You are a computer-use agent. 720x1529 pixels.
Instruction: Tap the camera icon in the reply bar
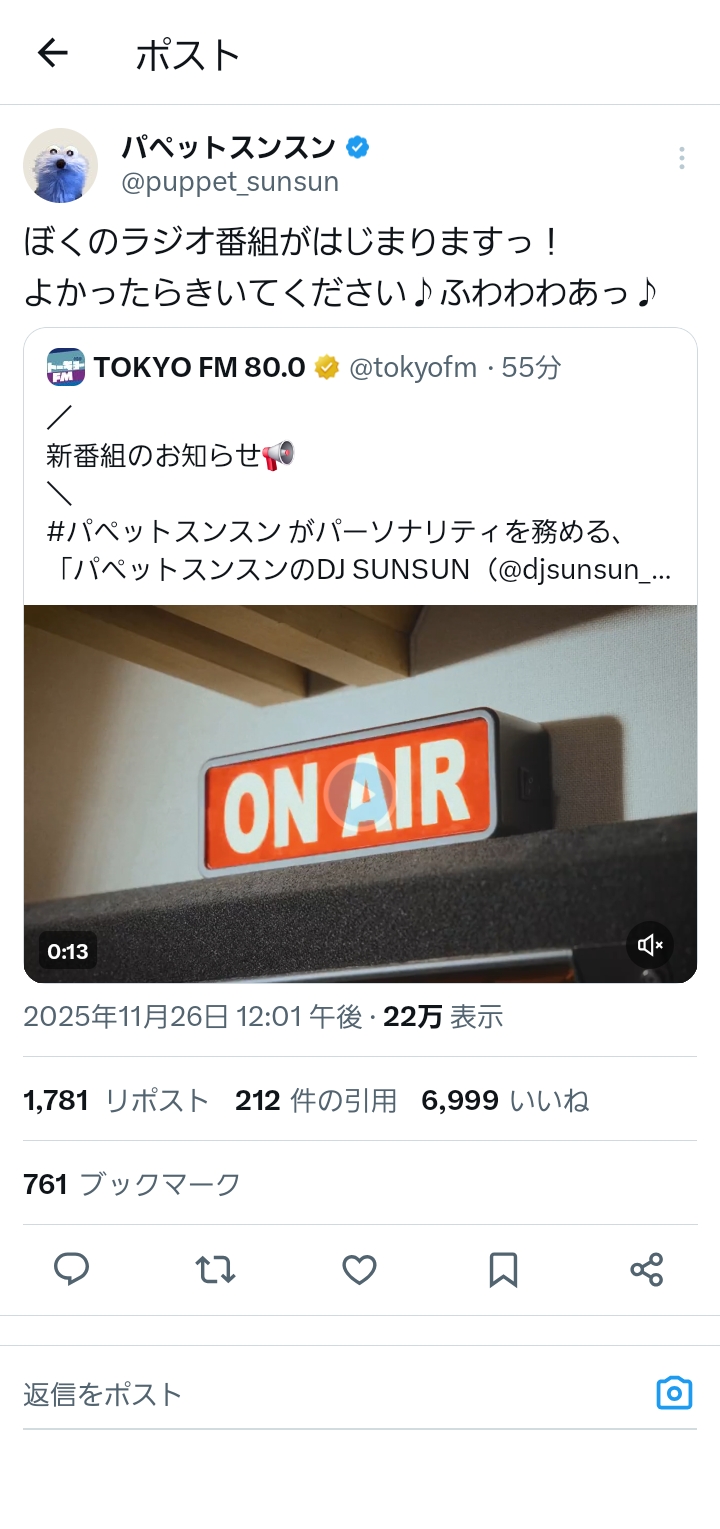(674, 1393)
